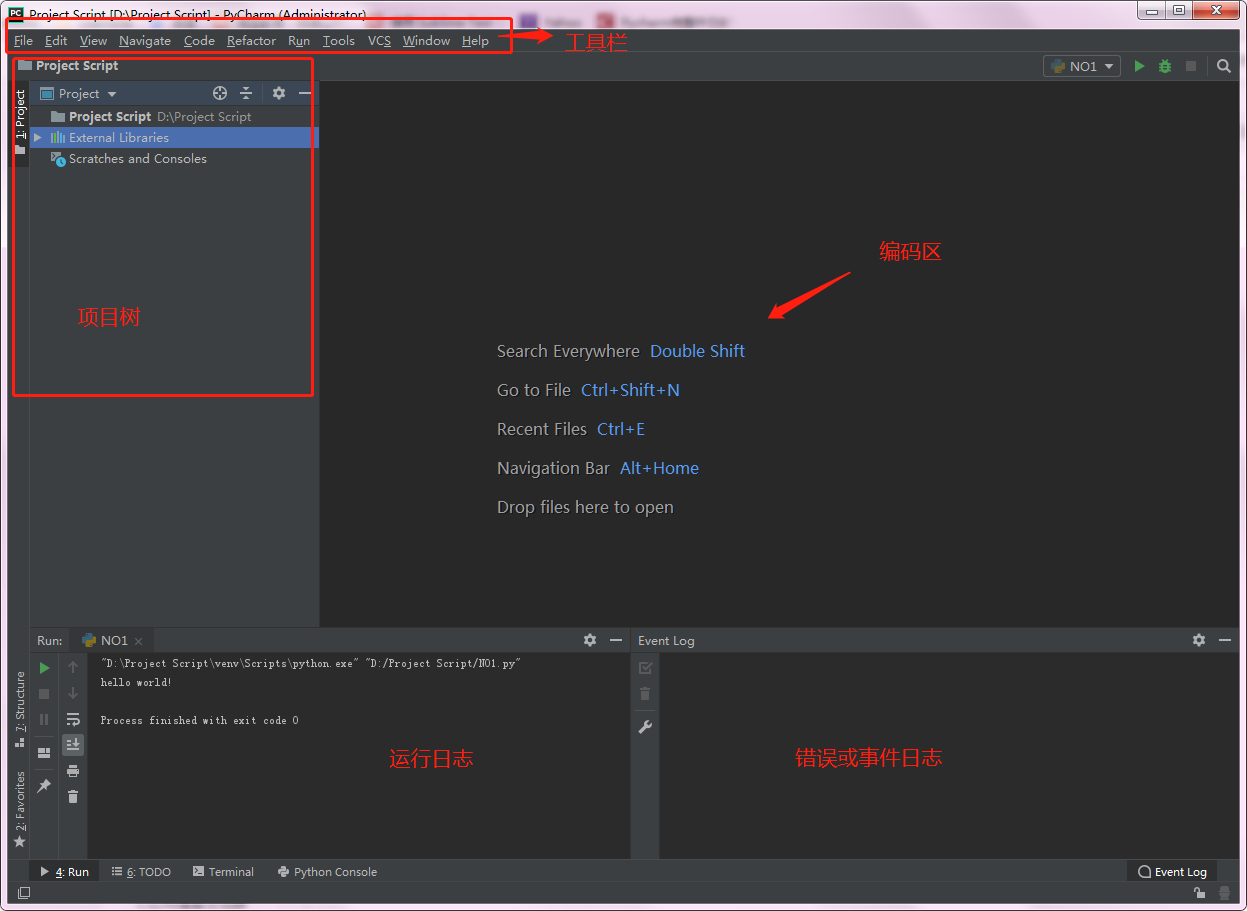Click the stop icon in Run panel
This screenshot has height=911, width=1247.
44,694
